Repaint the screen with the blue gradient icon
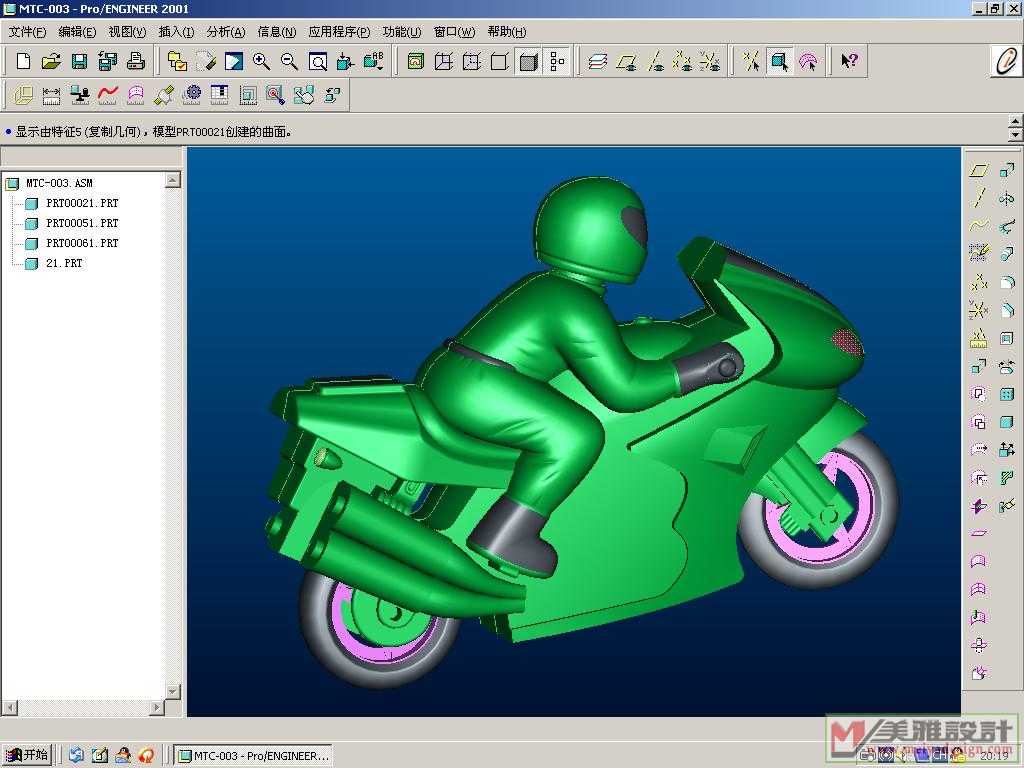This screenshot has height=768, width=1024. [234, 61]
